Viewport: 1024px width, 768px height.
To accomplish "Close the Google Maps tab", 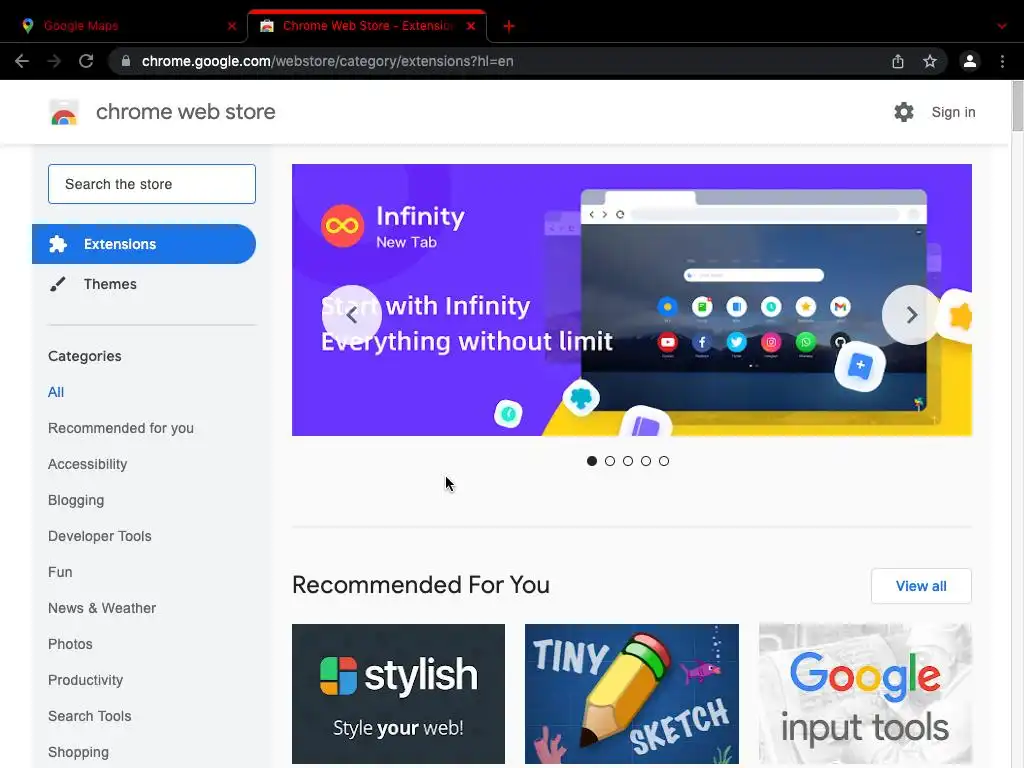I will [232, 26].
